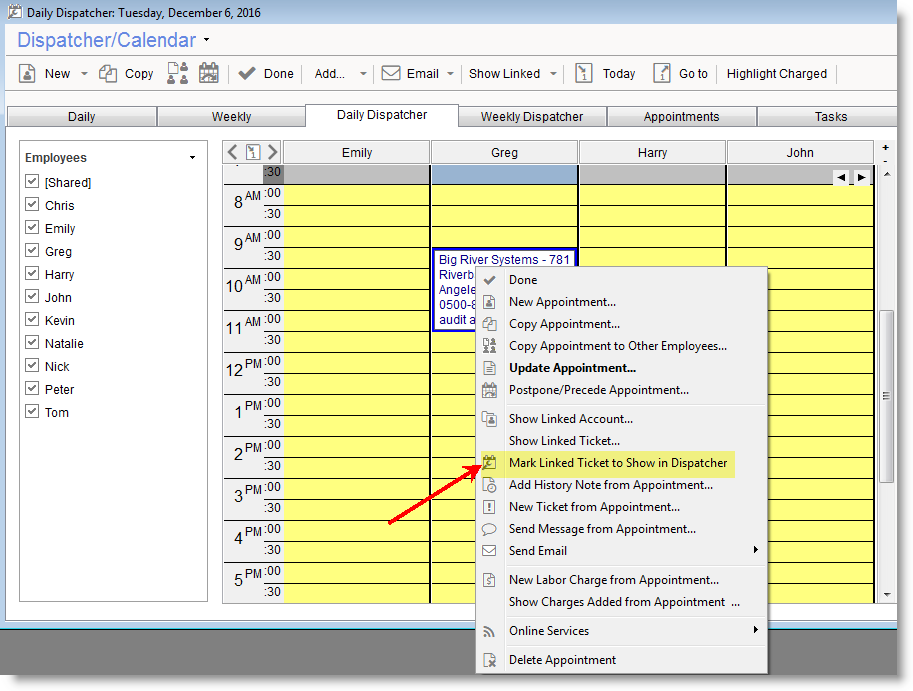Open the New button dropdown arrow
This screenshot has height=691, width=913.
coord(84,74)
